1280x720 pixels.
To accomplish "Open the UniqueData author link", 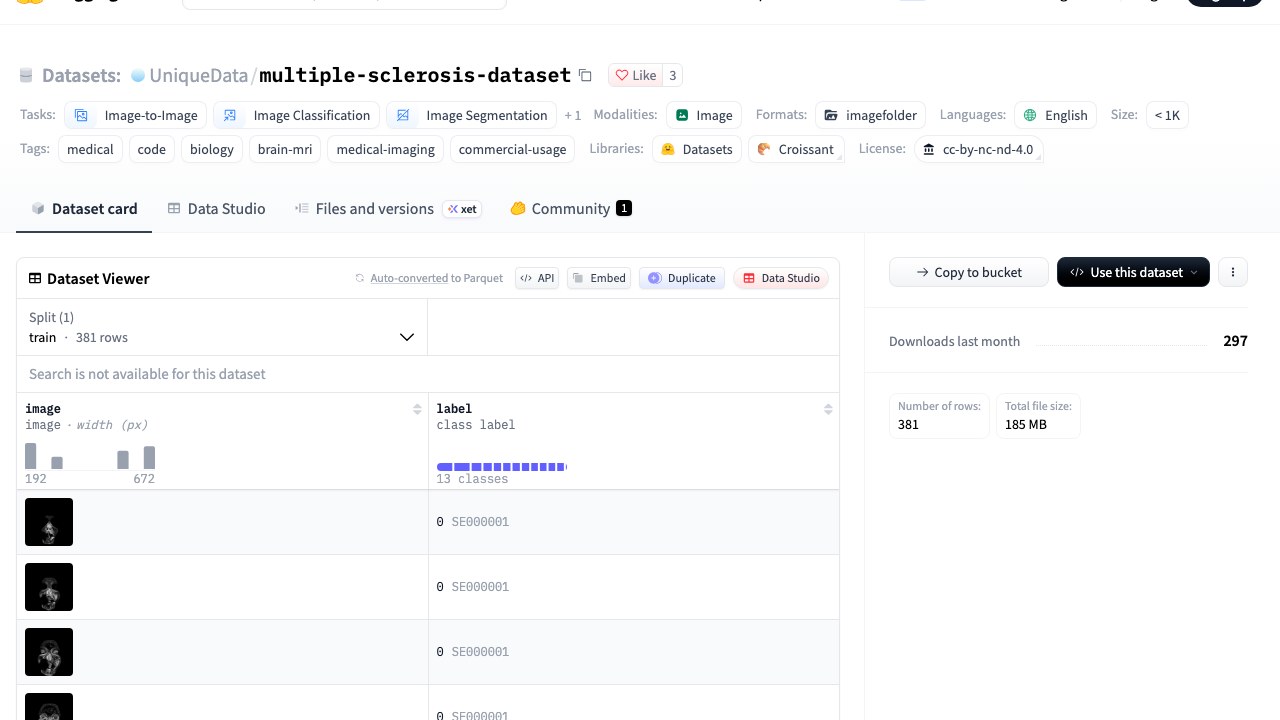I will point(199,75).
